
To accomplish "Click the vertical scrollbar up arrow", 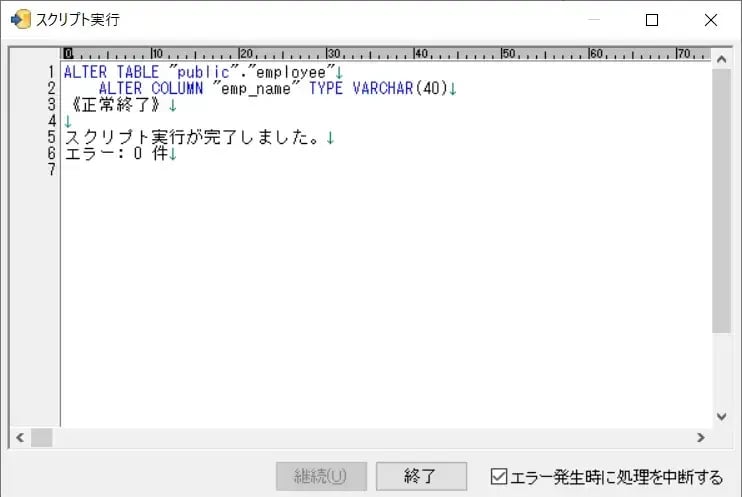I will tap(721, 59).
